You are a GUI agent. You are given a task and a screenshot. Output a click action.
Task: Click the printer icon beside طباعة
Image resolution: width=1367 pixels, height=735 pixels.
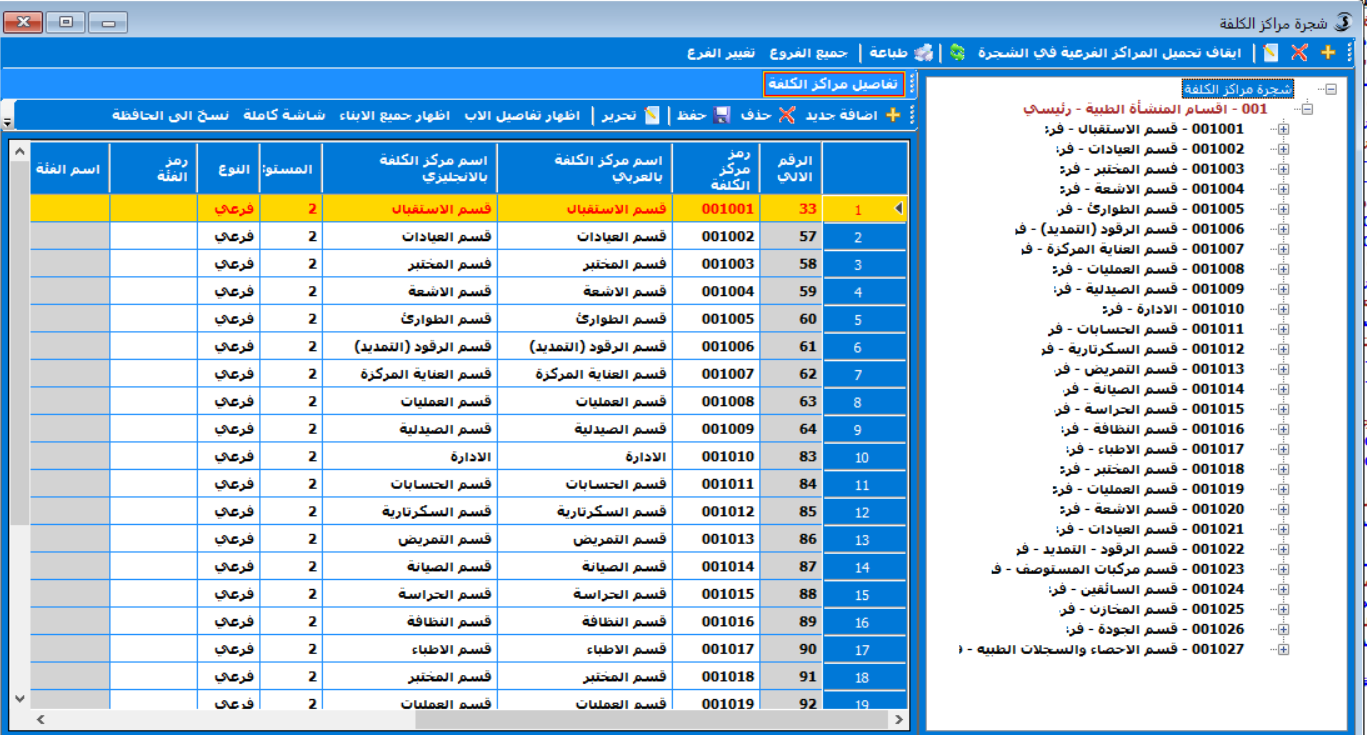(x=924, y=52)
